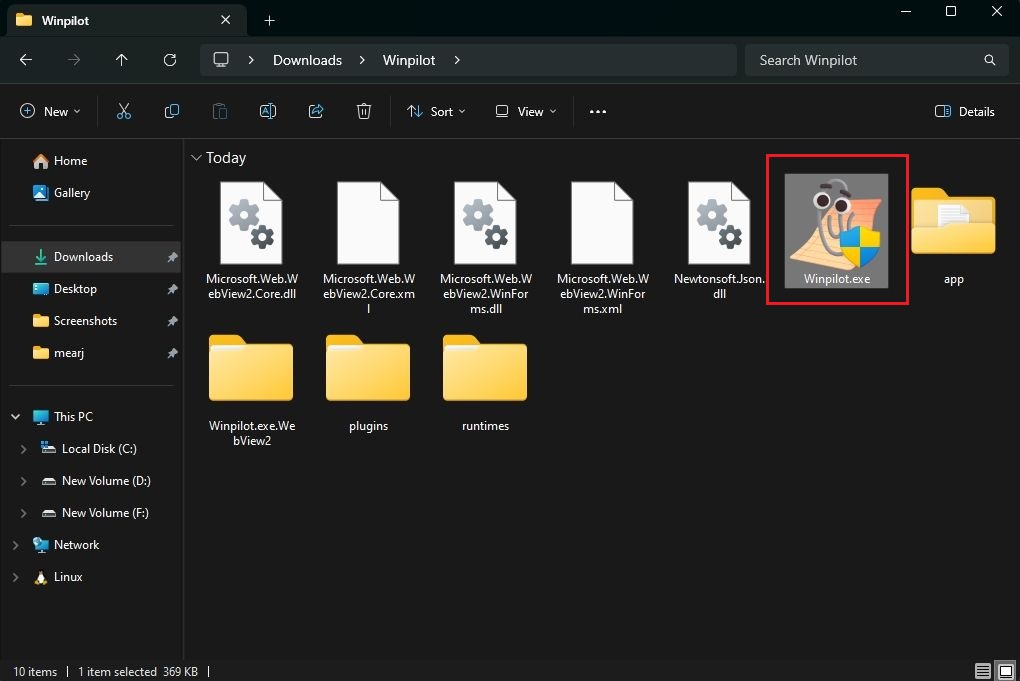1020x681 pixels.
Task: Expand Local Disk (C:) node
Action: (x=24, y=449)
